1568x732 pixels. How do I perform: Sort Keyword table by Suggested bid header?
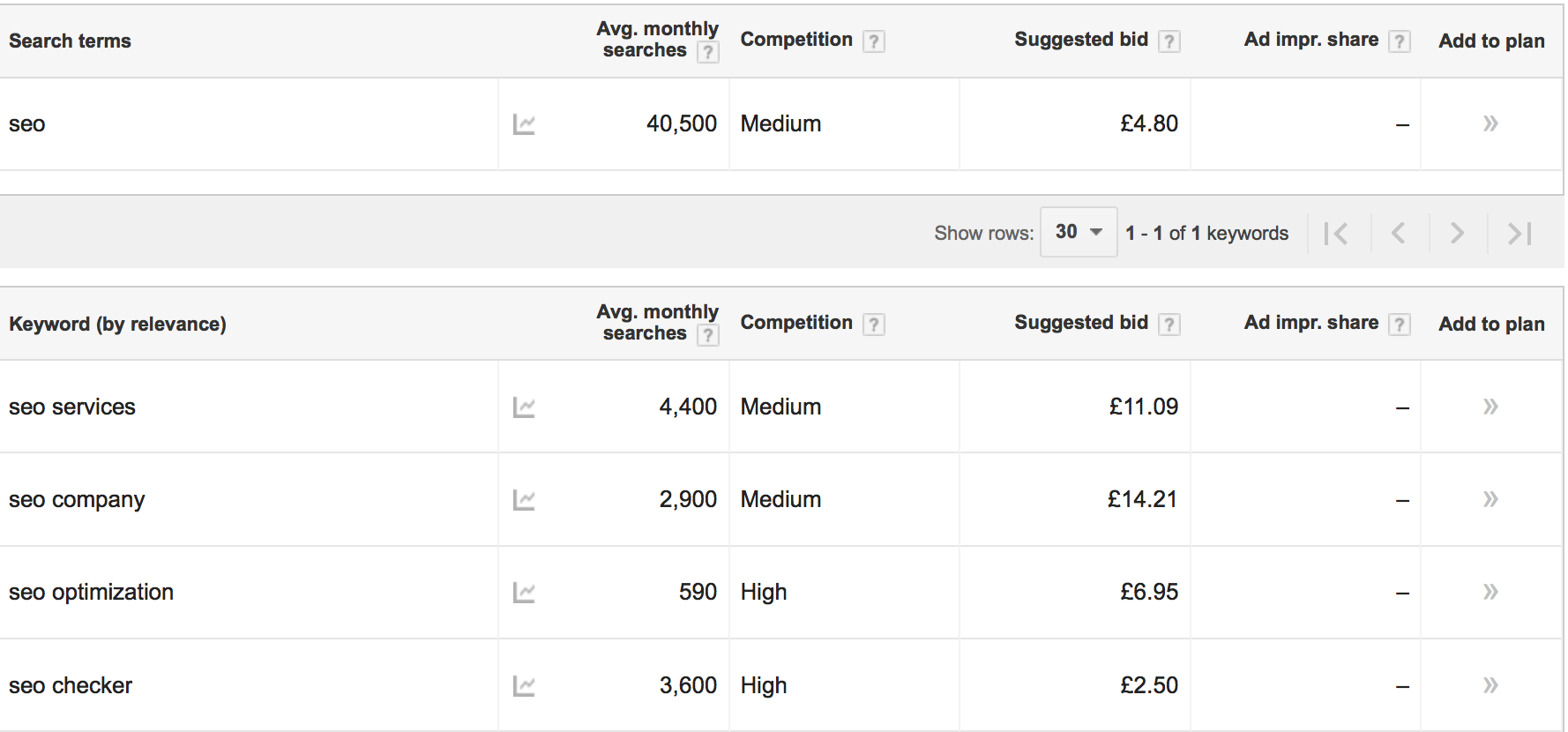point(1081,323)
